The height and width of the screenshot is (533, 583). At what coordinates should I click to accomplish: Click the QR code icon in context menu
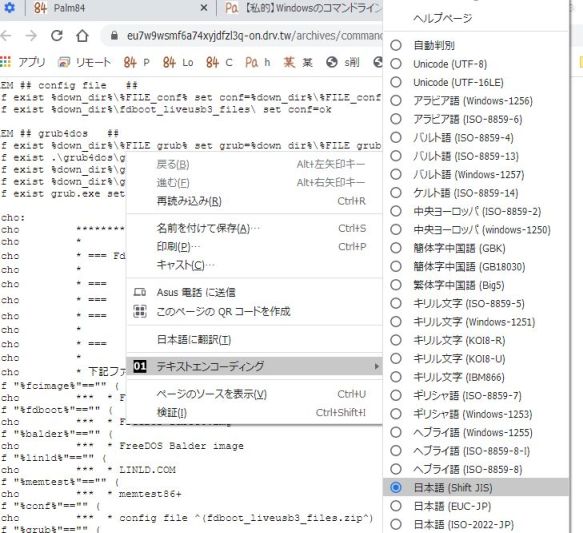point(140,311)
